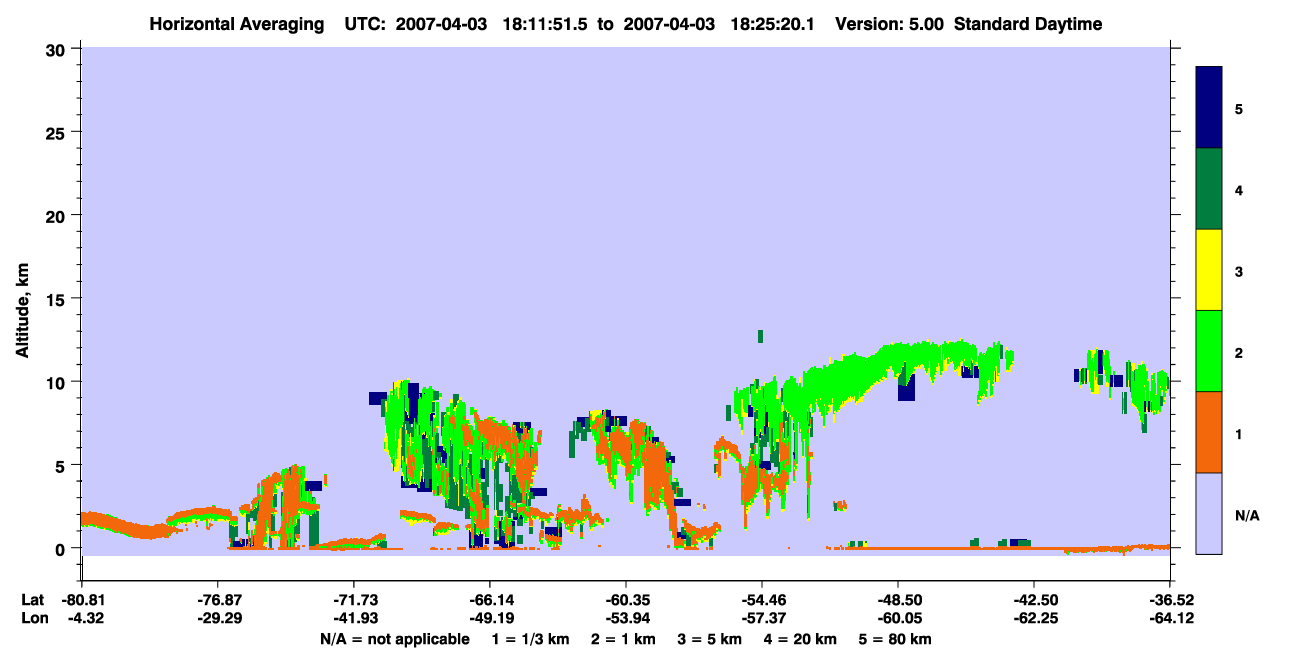This screenshot has height=667, width=1300.
Task: Click the lavender N/A color bar segment
Action: 1209,513
